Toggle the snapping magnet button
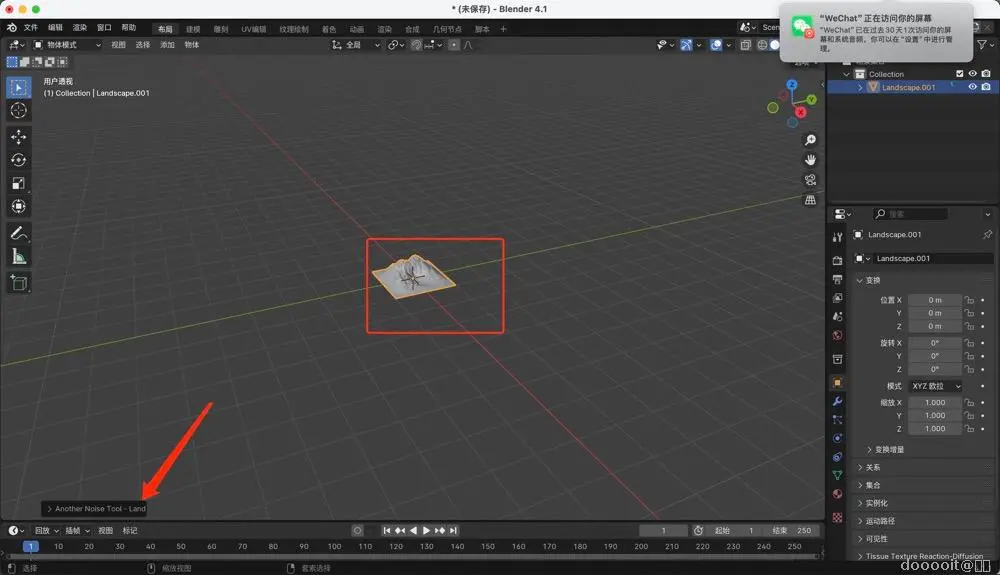Viewport: 1000px width, 575px height. 416,45
